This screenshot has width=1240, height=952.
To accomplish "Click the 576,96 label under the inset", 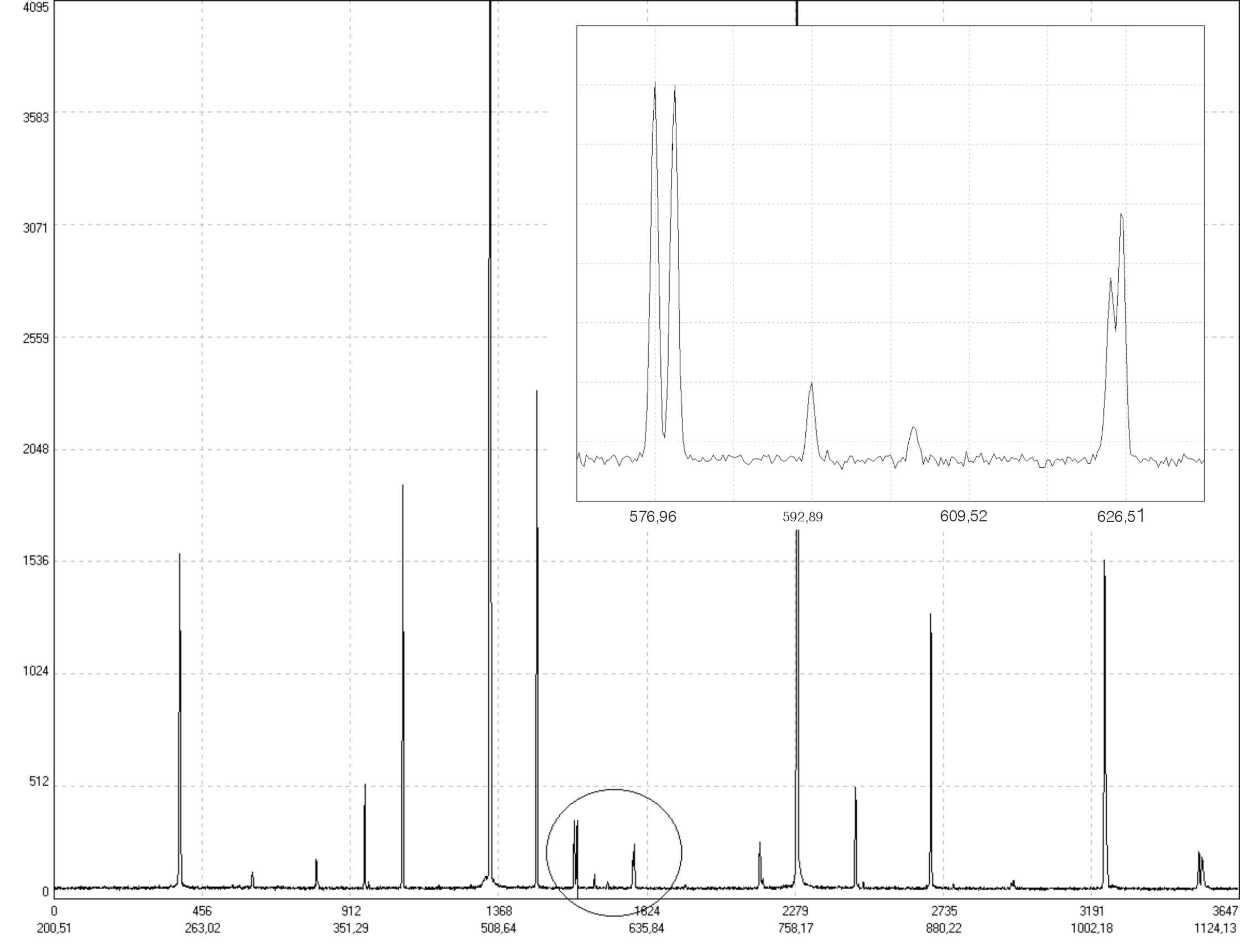I will (653, 517).
